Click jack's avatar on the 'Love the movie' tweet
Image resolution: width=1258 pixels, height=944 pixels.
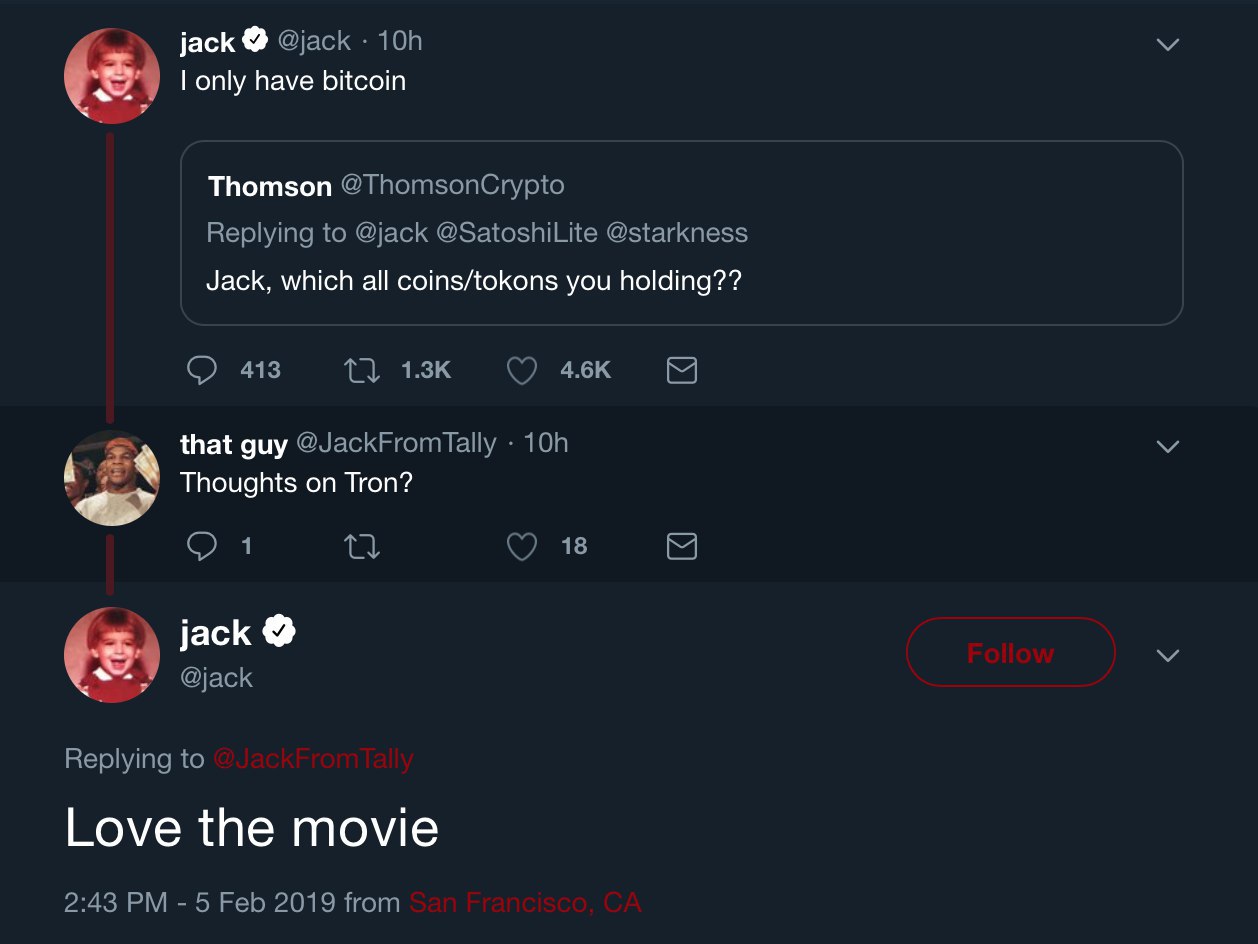112,654
